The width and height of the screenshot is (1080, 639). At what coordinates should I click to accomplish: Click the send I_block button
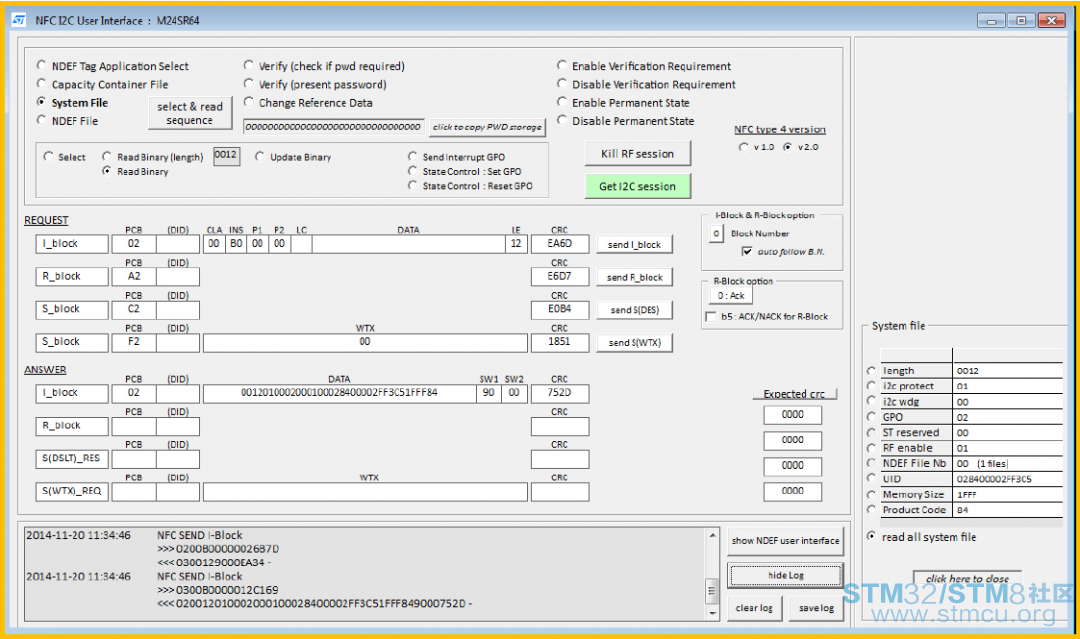click(634, 244)
